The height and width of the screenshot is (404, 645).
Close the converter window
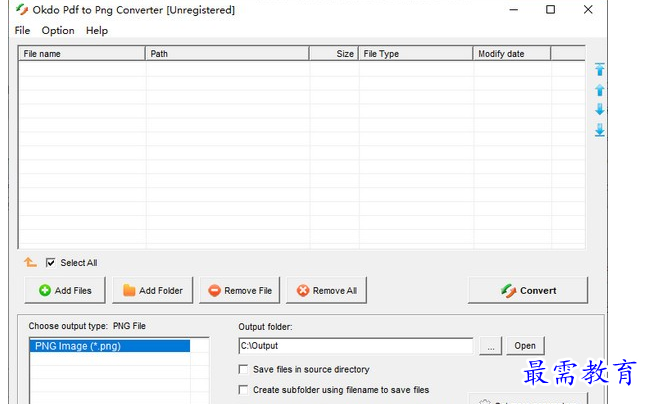(x=588, y=9)
